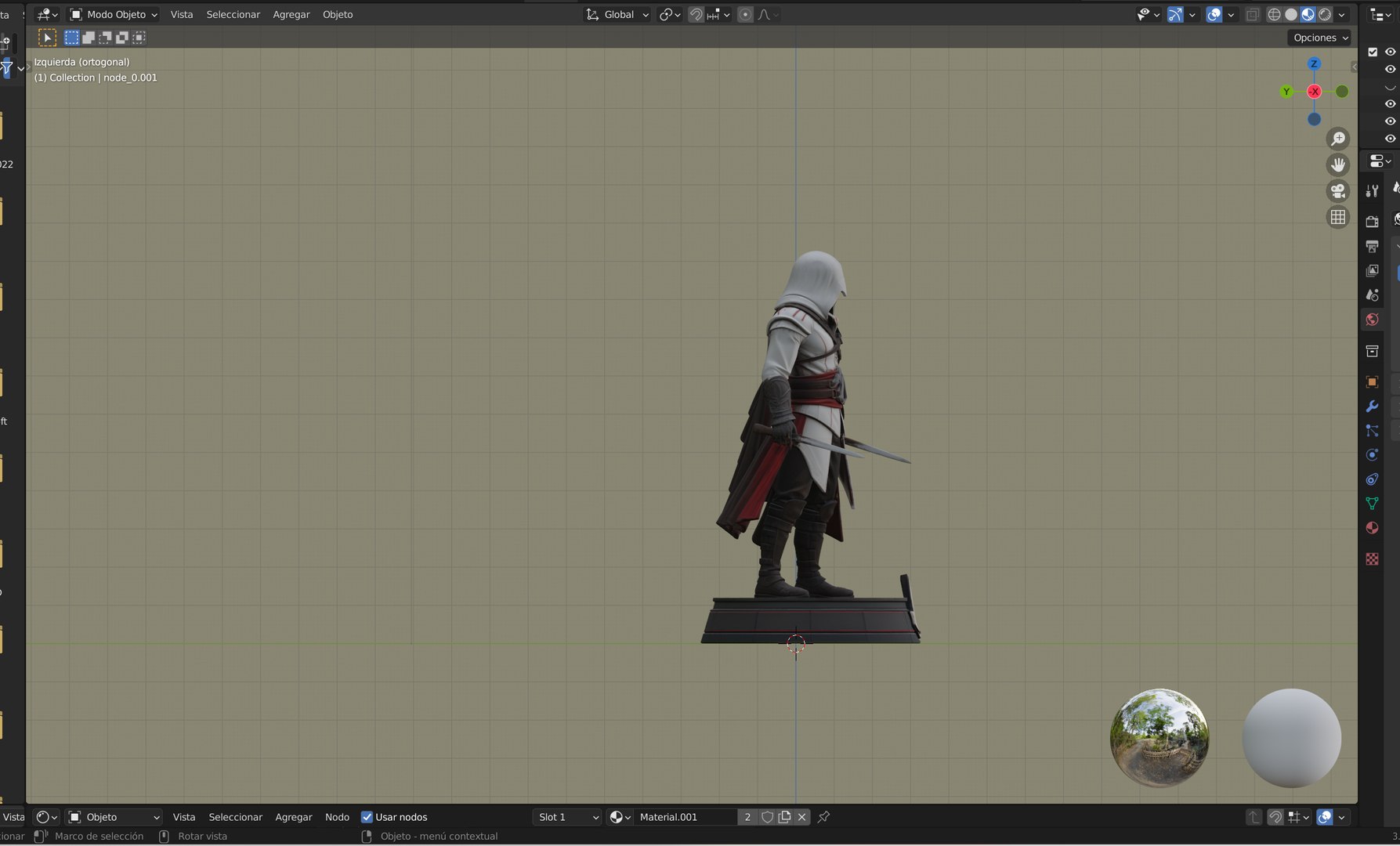Open the World properties tab (red globe)

tap(1372, 320)
